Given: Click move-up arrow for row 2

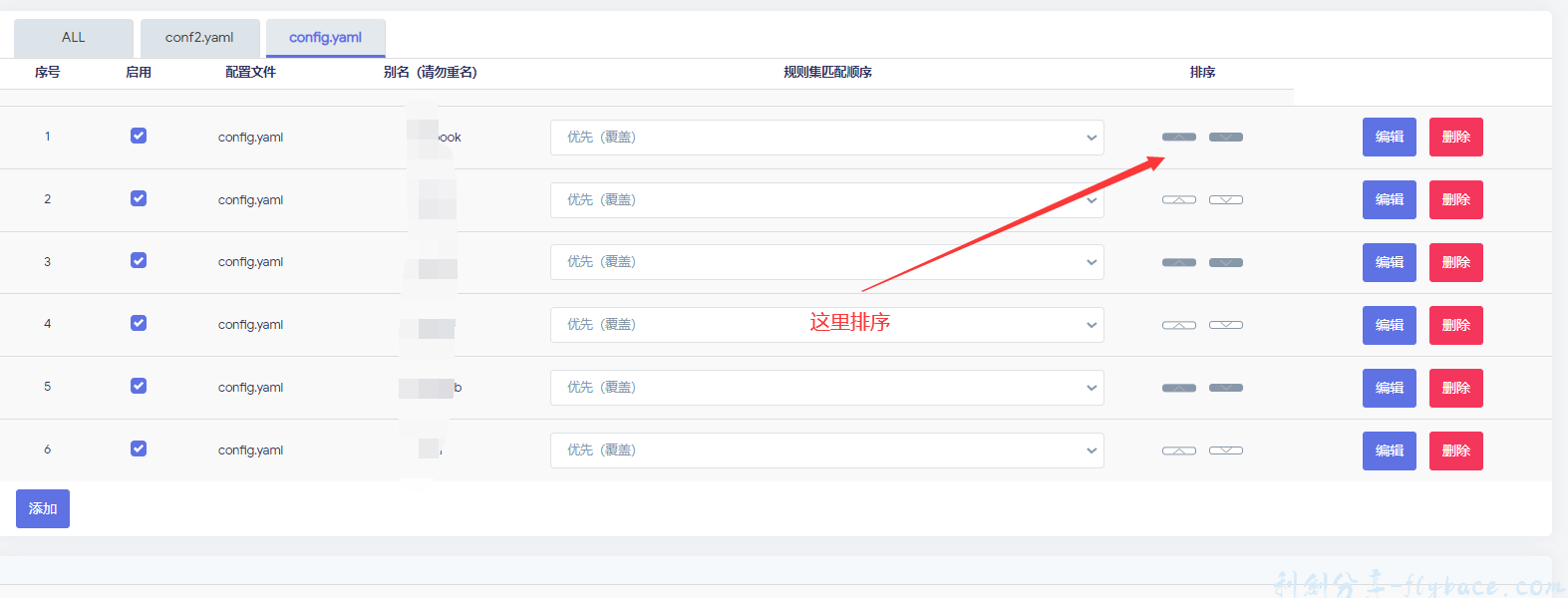Looking at the screenshot, I should click(1178, 199).
